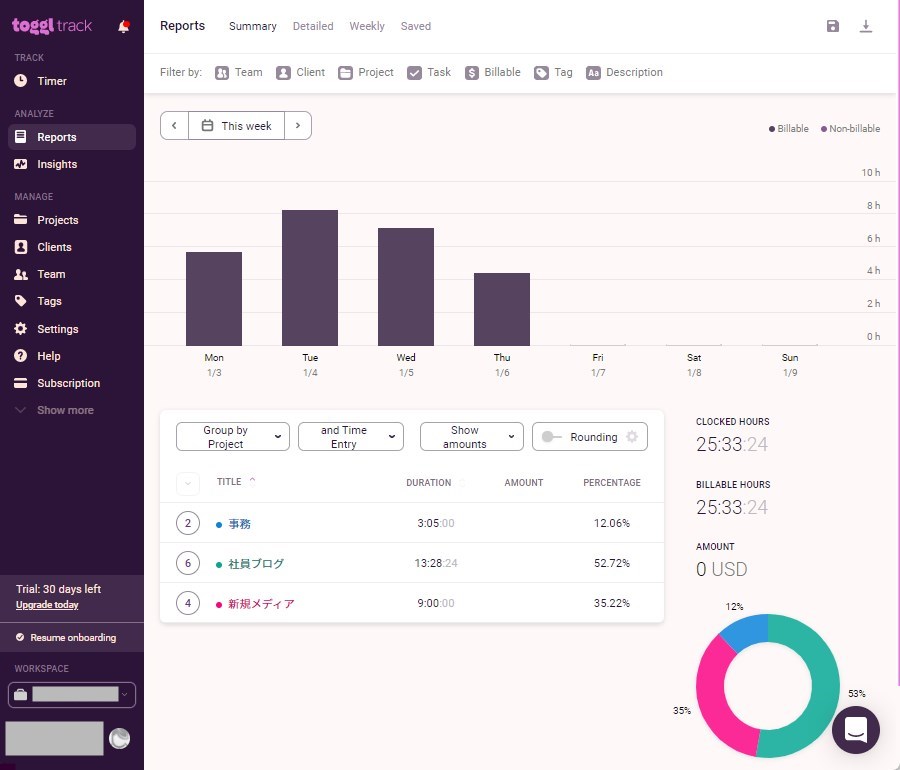900x770 pixels.
Task: Expand the 新規メディア project row with count 4
Action: coord(188,604)
